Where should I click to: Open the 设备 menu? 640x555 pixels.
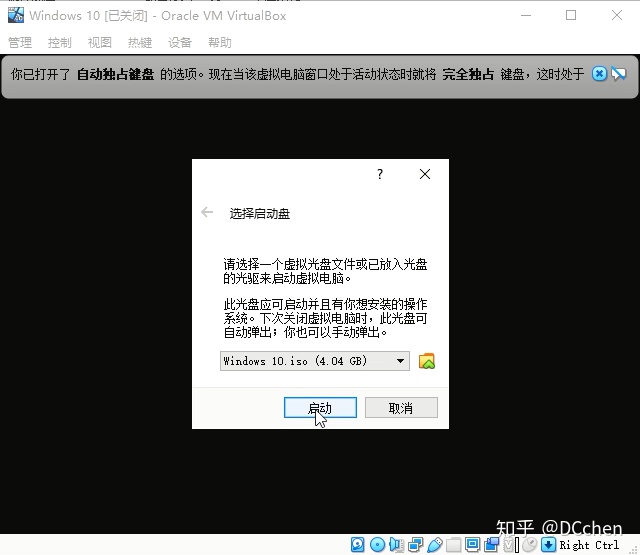point(180,42)
